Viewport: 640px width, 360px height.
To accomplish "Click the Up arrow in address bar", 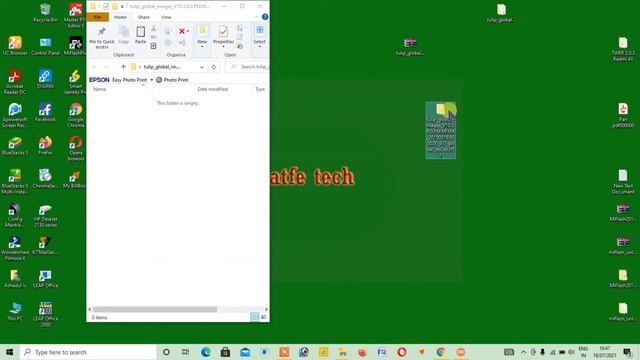I will point(123,67).
